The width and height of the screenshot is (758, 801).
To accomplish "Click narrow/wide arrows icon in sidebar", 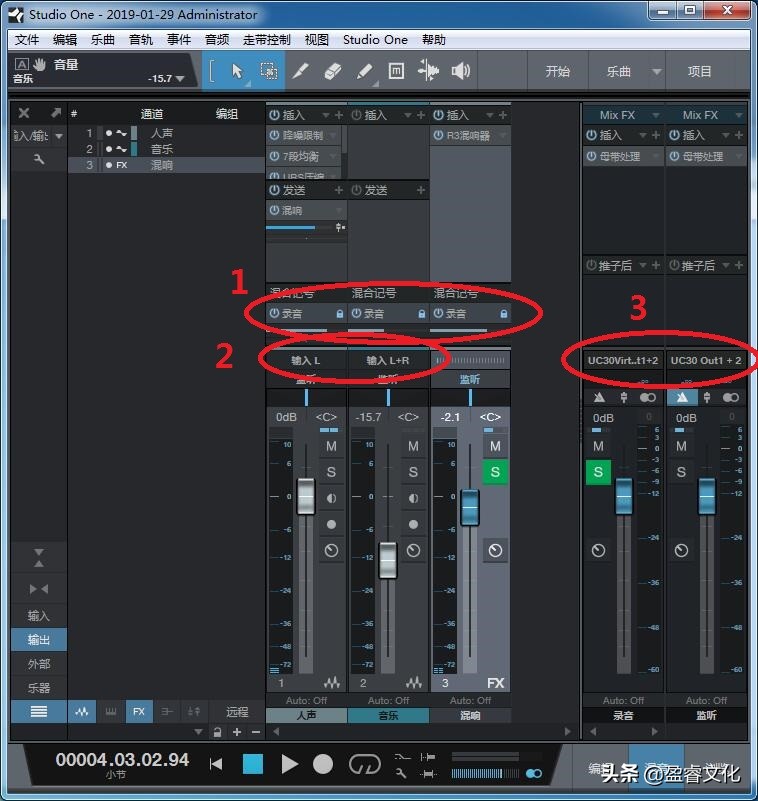I will [x=39, y=589].
